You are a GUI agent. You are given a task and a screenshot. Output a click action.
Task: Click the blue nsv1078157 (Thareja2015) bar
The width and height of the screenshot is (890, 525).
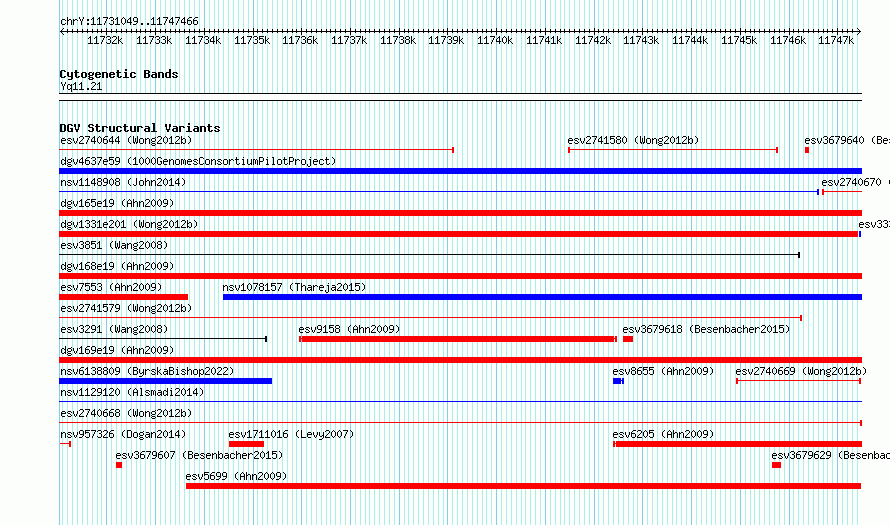(x=543, y=297)
